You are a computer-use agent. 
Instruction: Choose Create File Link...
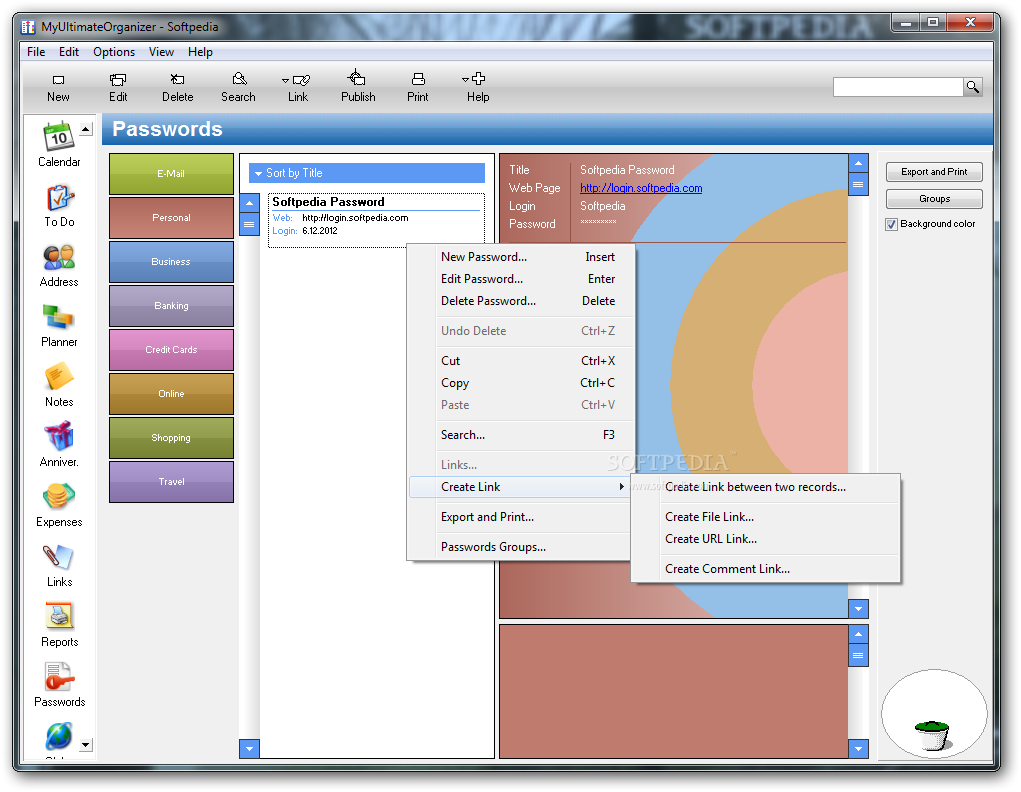pos(766,517)
